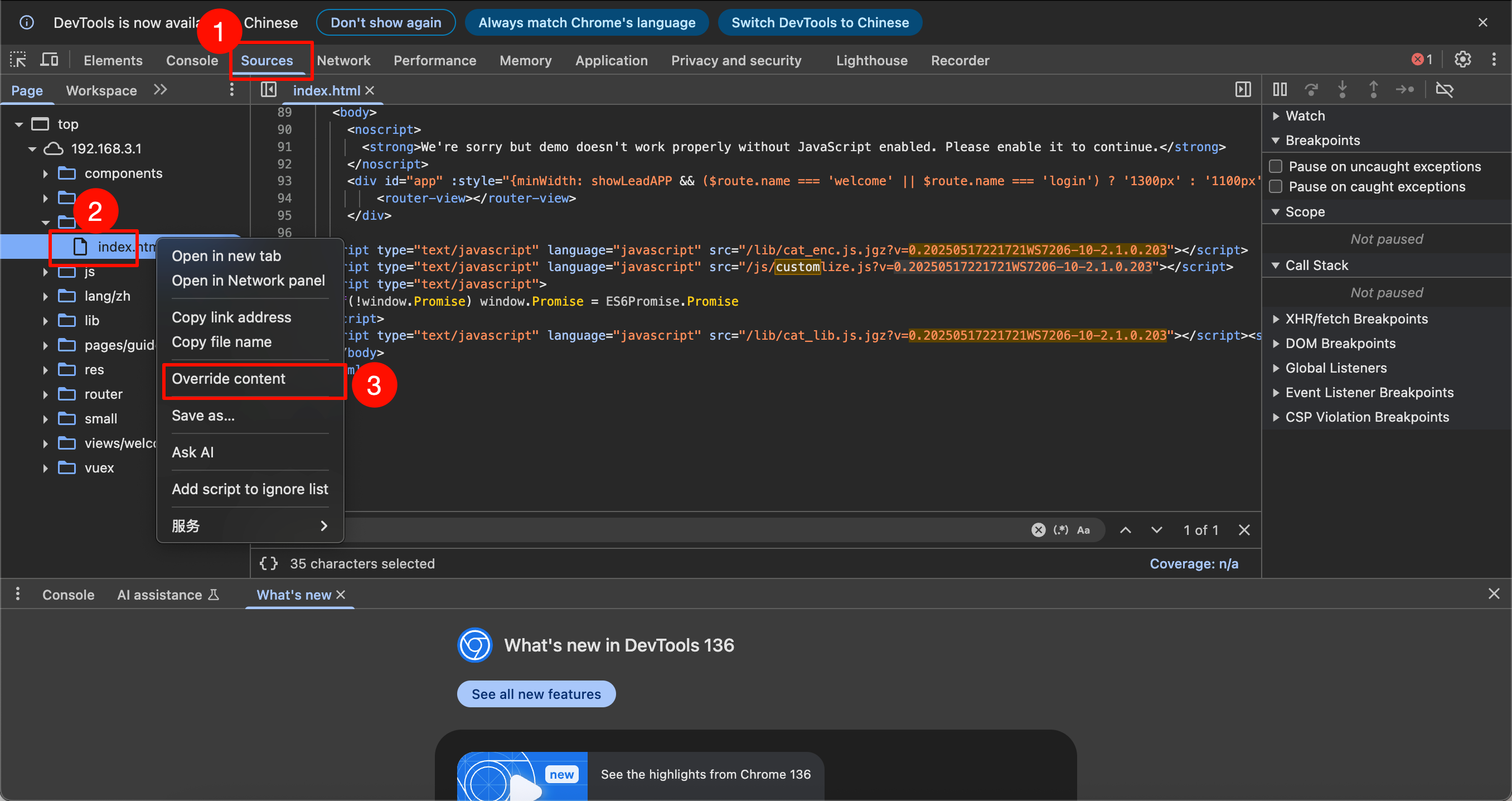The height and width of the screenshot is (801, 1512).
Task: Hide the navigator sidebar icon
Action: [268, 90]
